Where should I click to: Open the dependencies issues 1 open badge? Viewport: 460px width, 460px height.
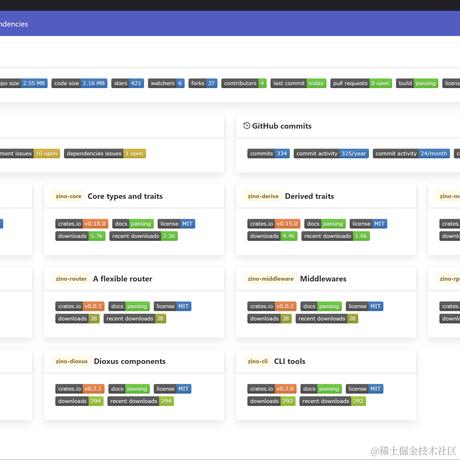coord(105,153)
